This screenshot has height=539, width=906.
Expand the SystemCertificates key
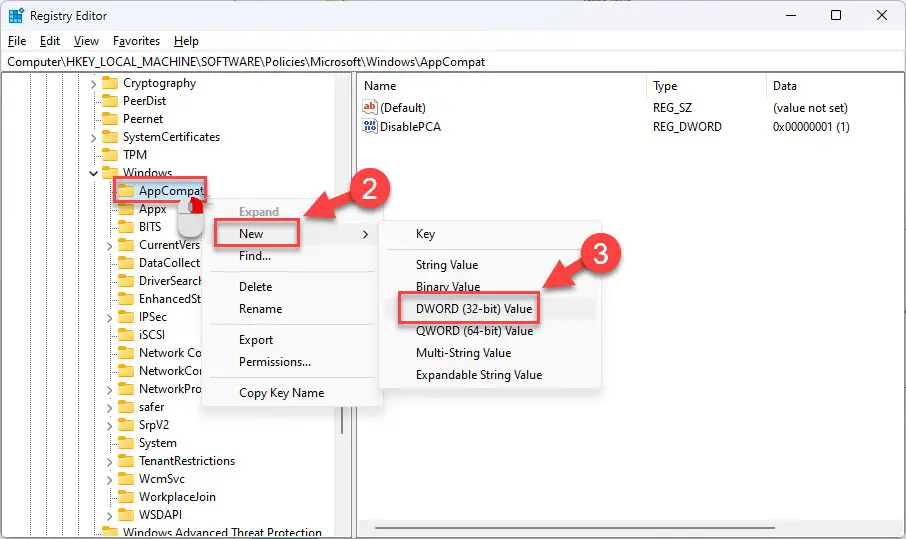tap(94, 137)
